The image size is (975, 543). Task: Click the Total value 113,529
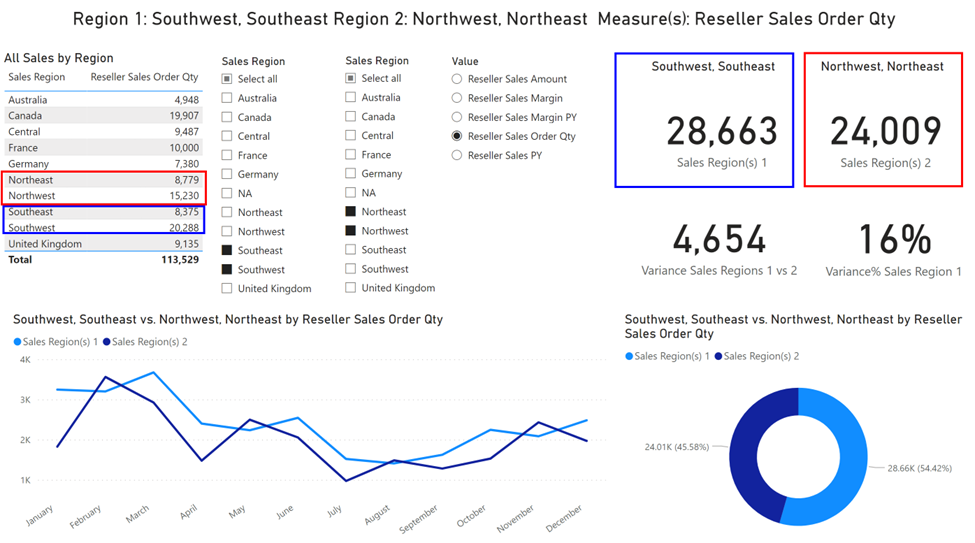(180, 260)
